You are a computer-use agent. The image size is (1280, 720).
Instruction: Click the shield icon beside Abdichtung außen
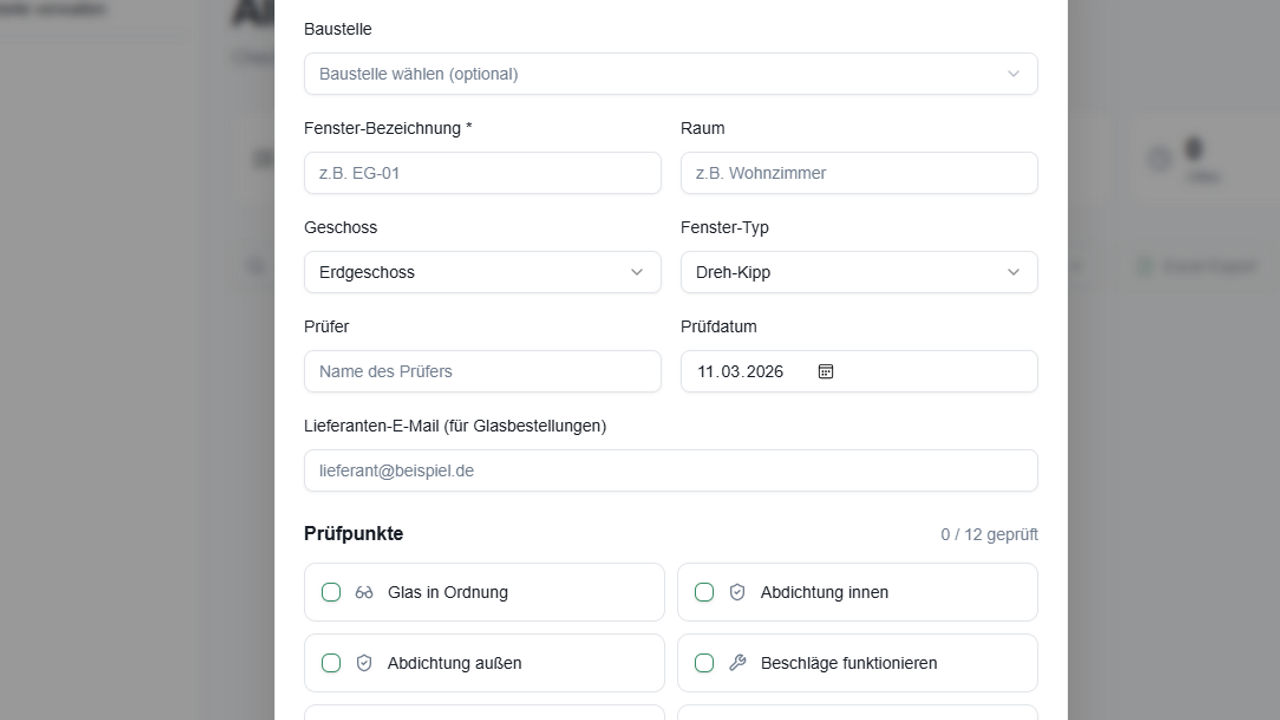pos(364,663)
